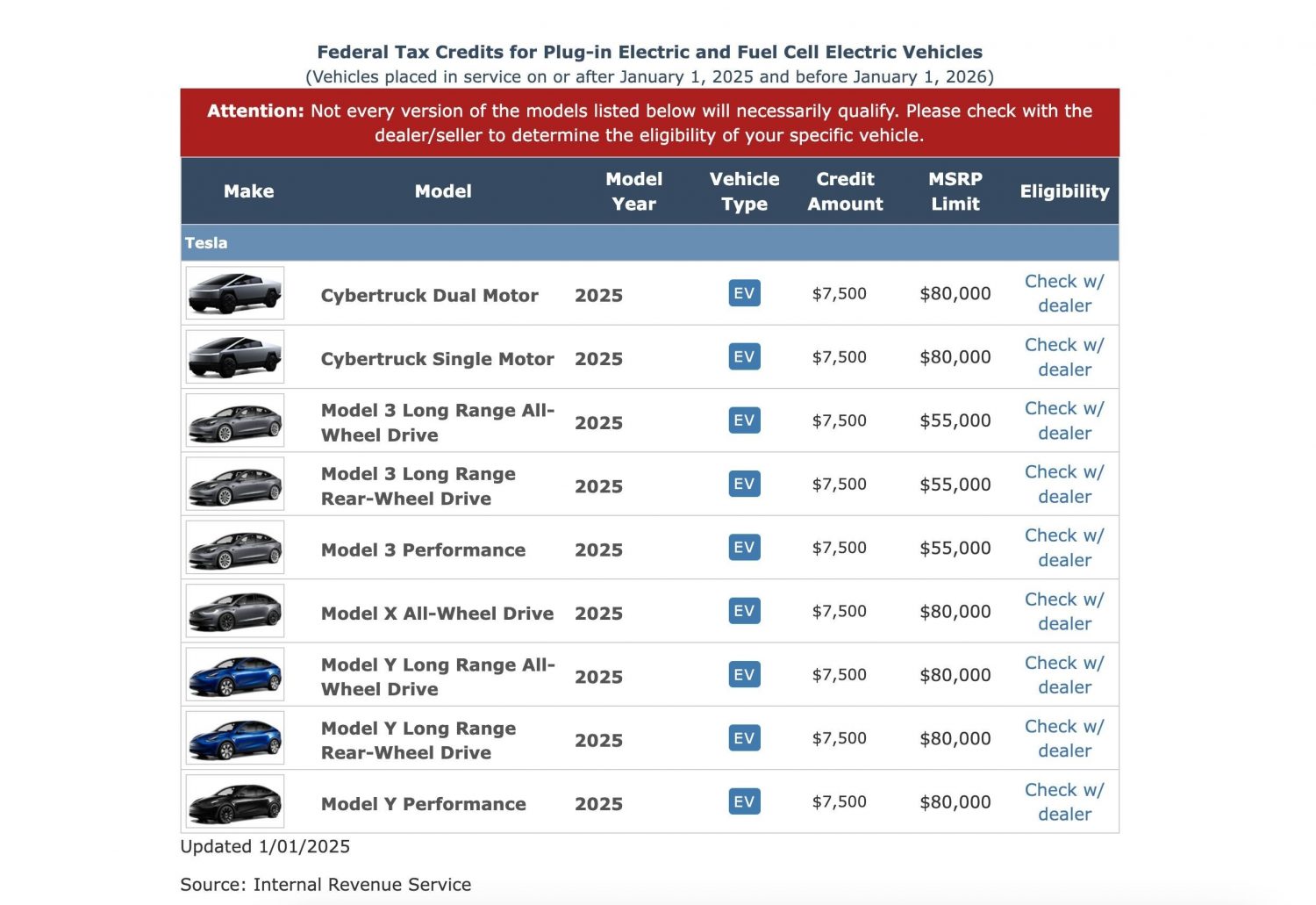Image resolution: width=1316 pixels, height=905 pixels.
Task: Open the black Model Y Performance thumbnail
Action: [235, 801]
